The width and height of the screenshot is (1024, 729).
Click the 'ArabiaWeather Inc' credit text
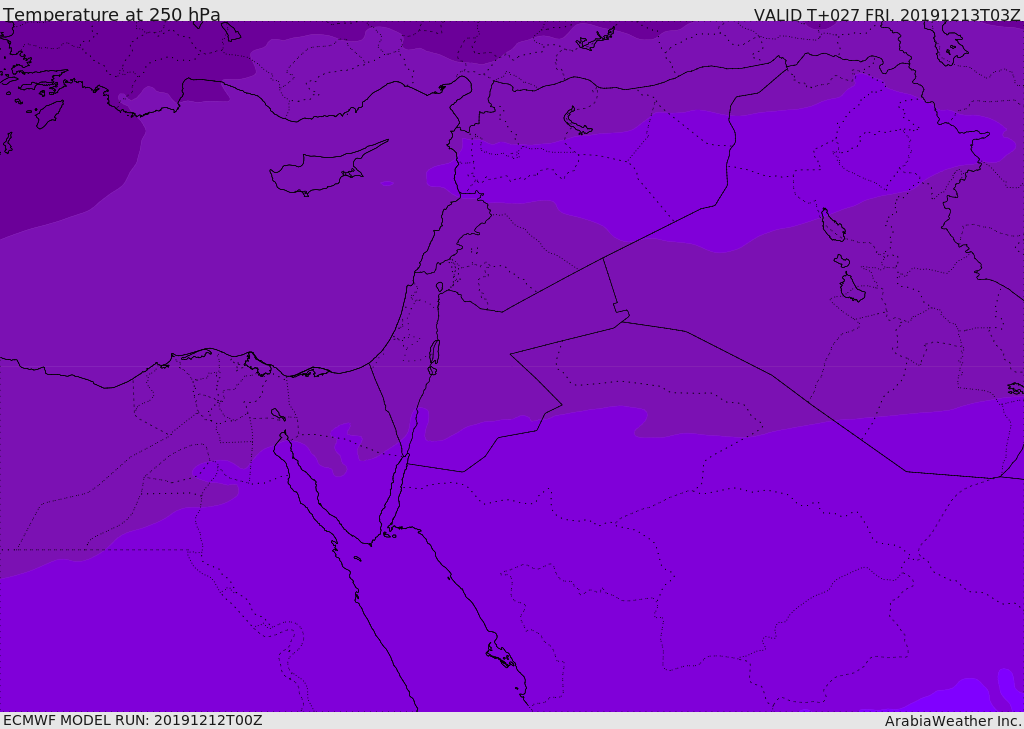tap(953, 721)
